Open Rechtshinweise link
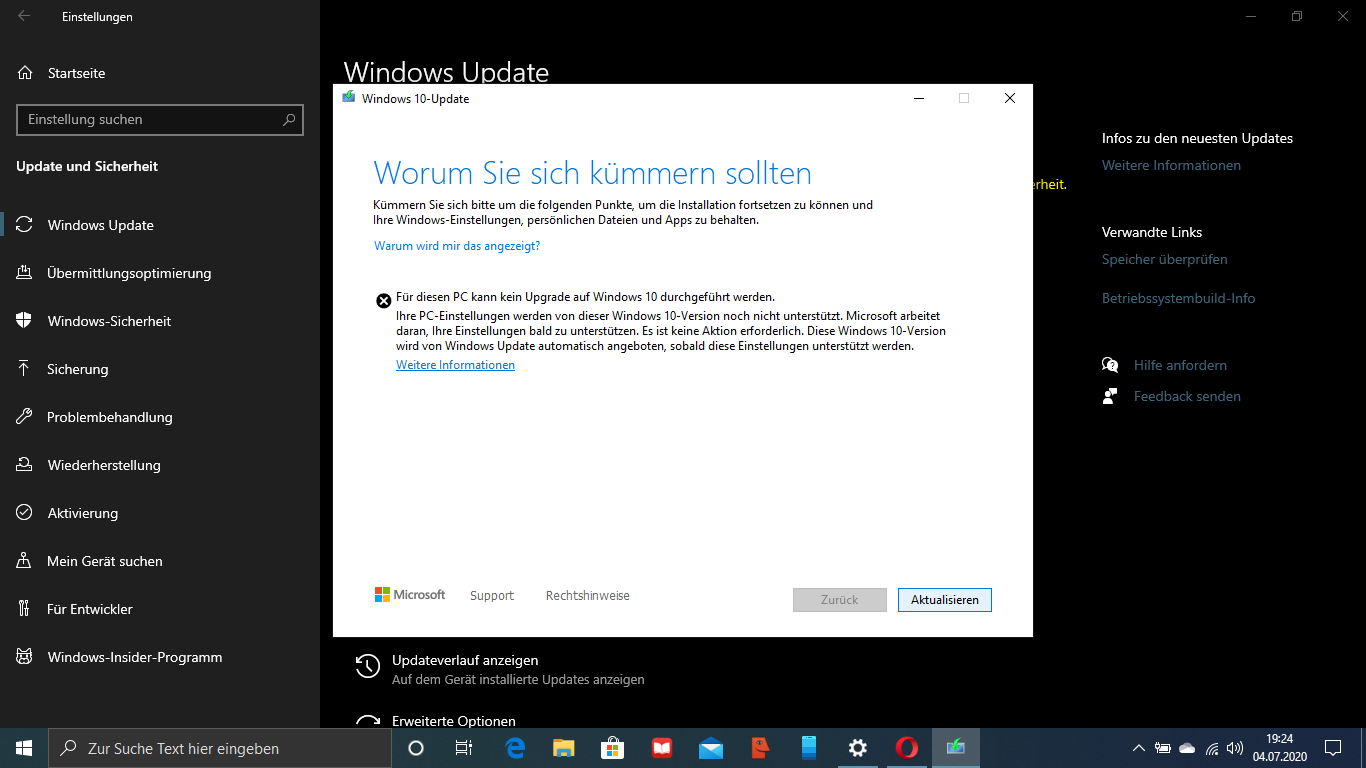1366x768 pixels. tap(588, 595)
